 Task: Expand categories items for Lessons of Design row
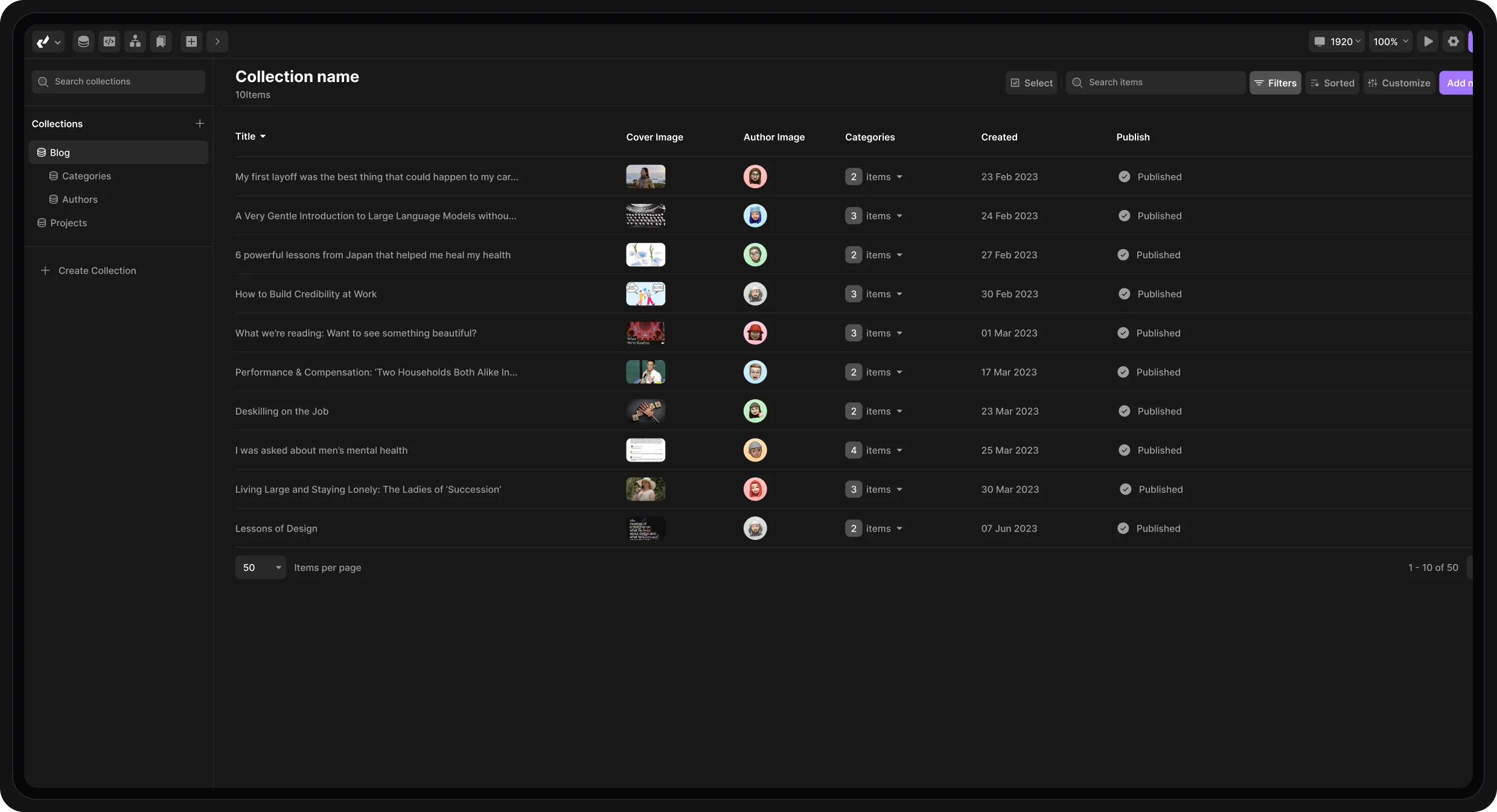pos(873,528)
